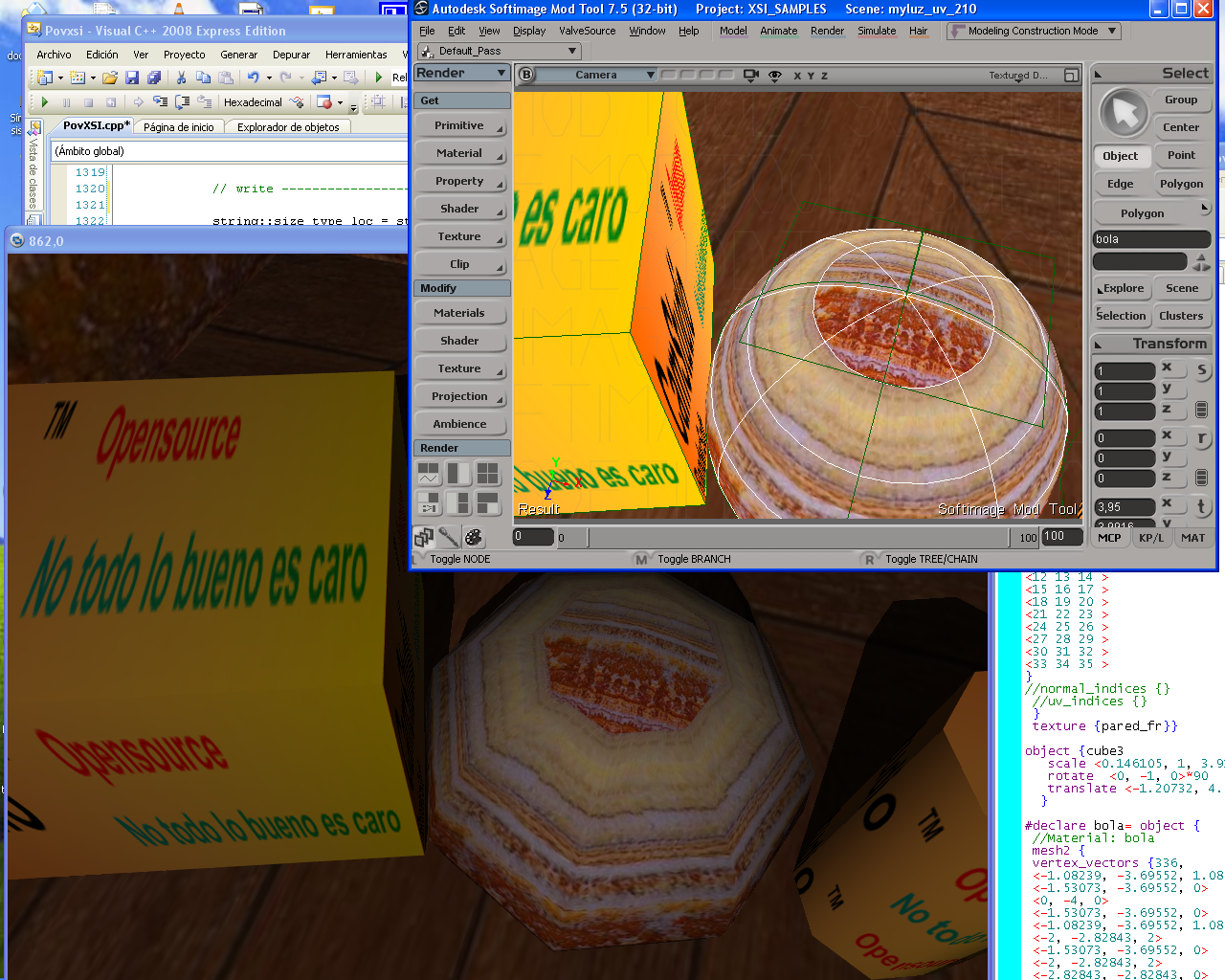Activate the scale S button in Transform panel

point(1202,369)
